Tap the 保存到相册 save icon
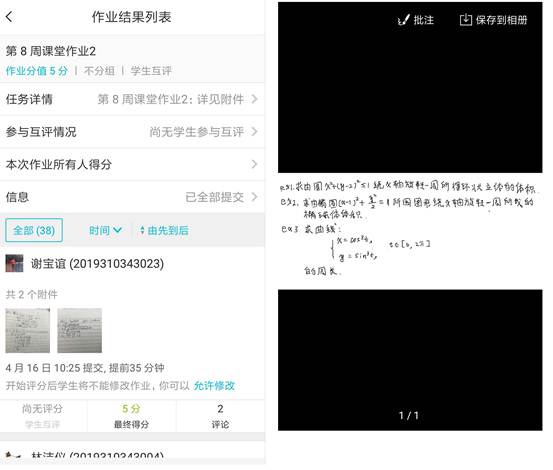This screenshot has width=553, height=470. [466, 19]
